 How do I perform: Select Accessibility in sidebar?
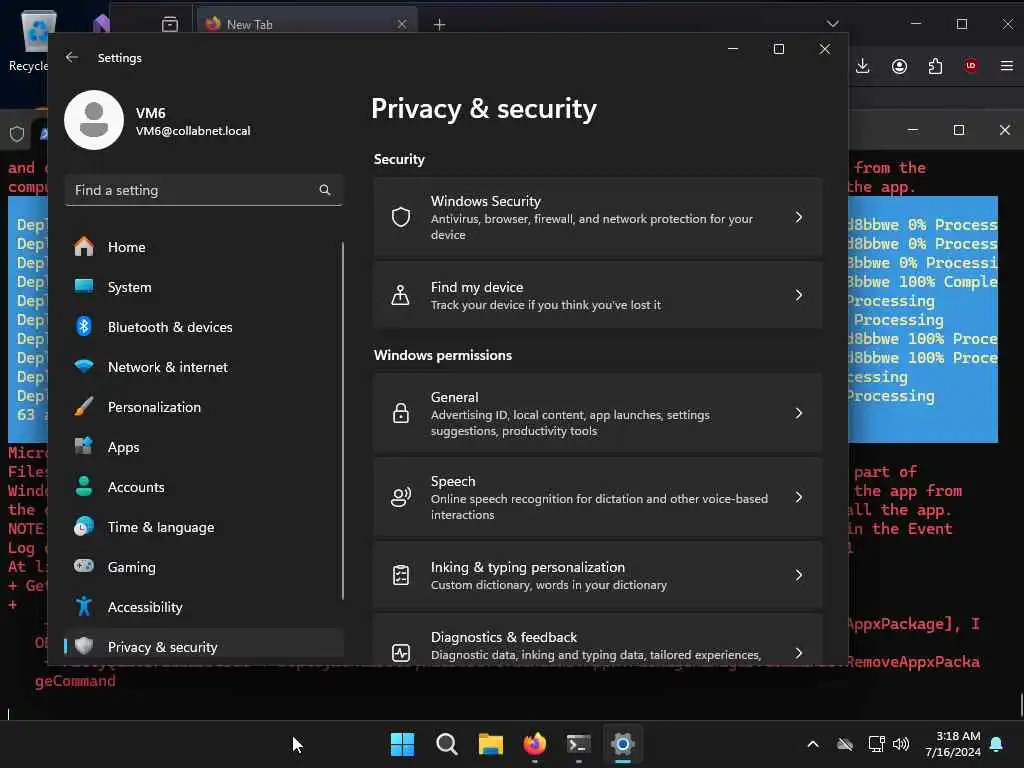tap(204, 607)
